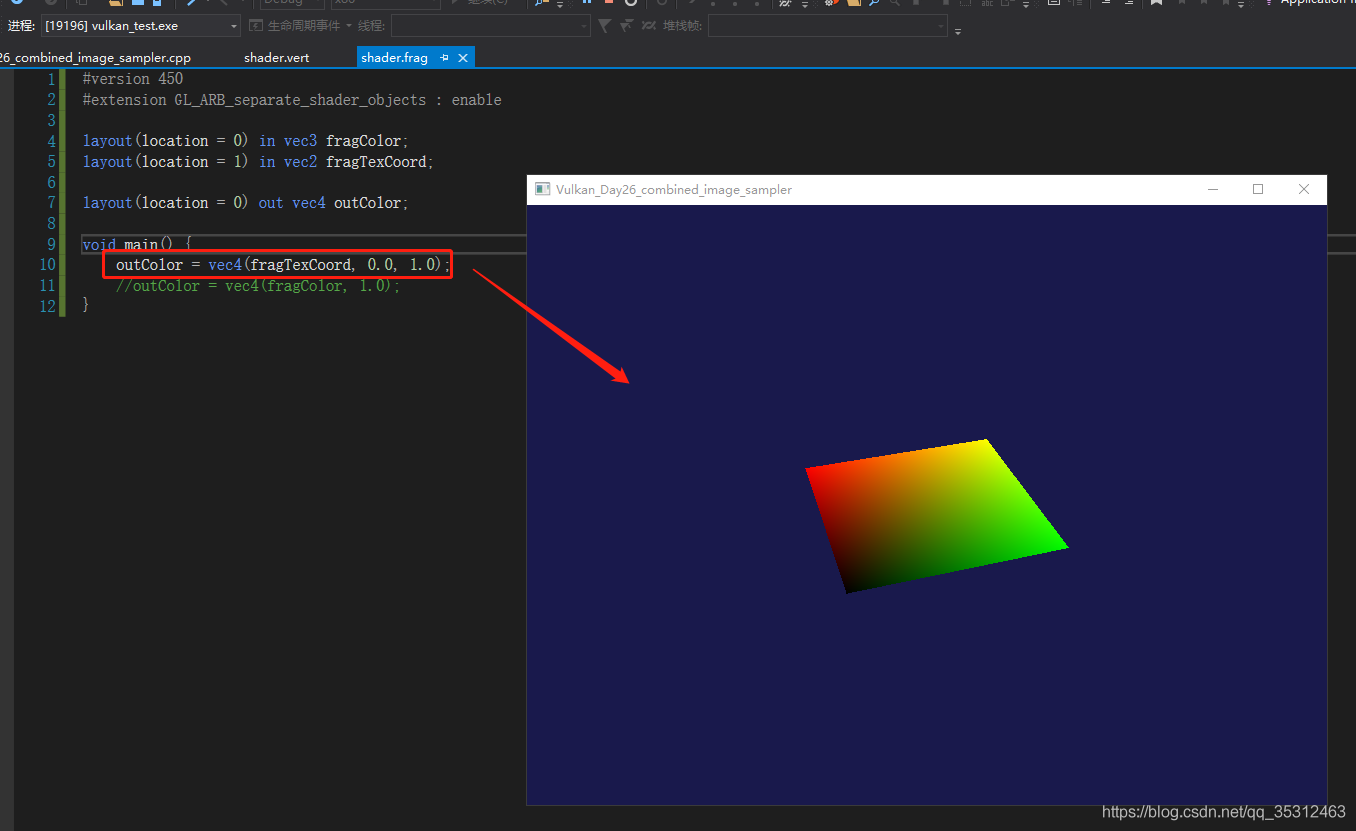
Task: Open toolbar overflow options after stack frame box
Action: tap(958, 31)
